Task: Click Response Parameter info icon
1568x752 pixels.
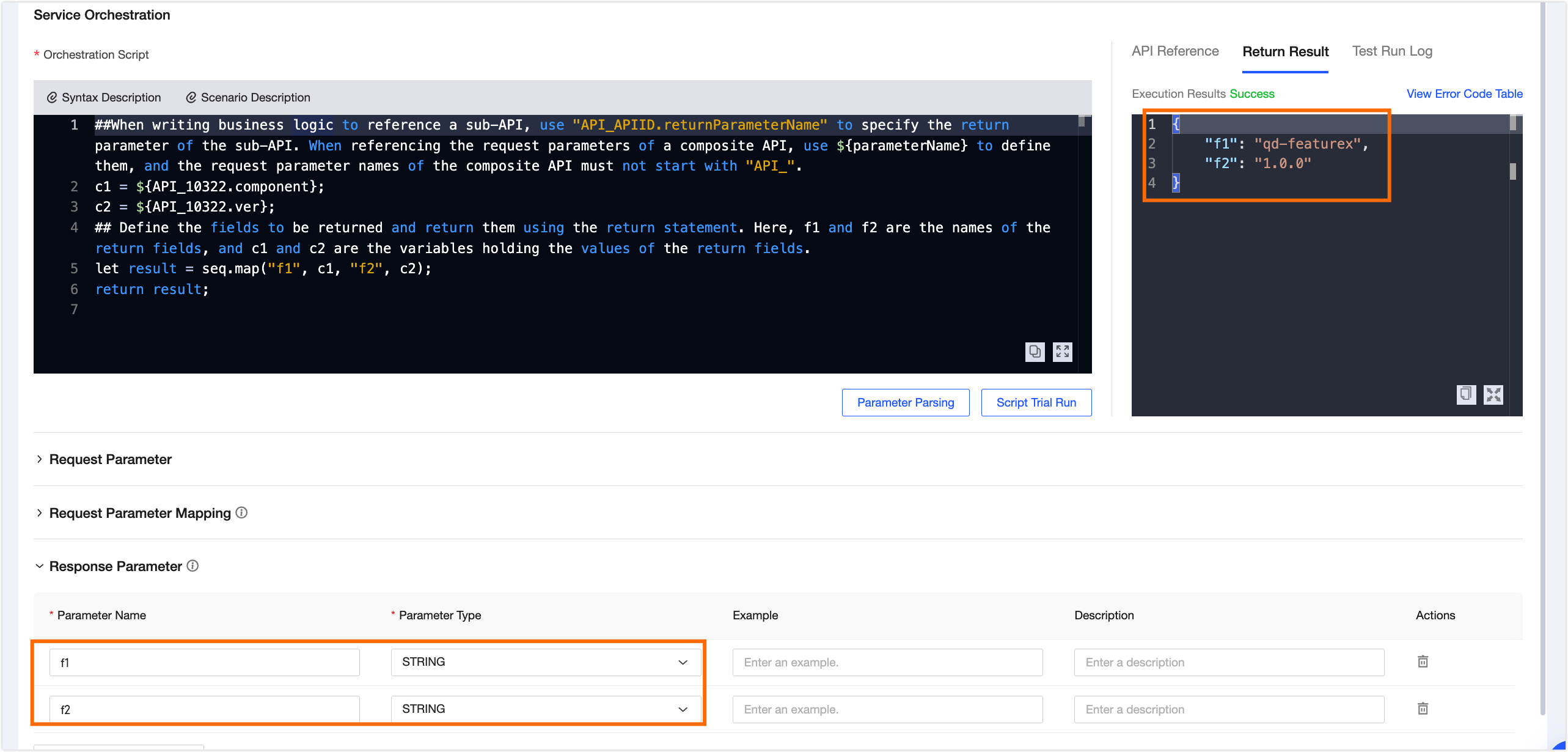Action: click(x=192, y=566)
